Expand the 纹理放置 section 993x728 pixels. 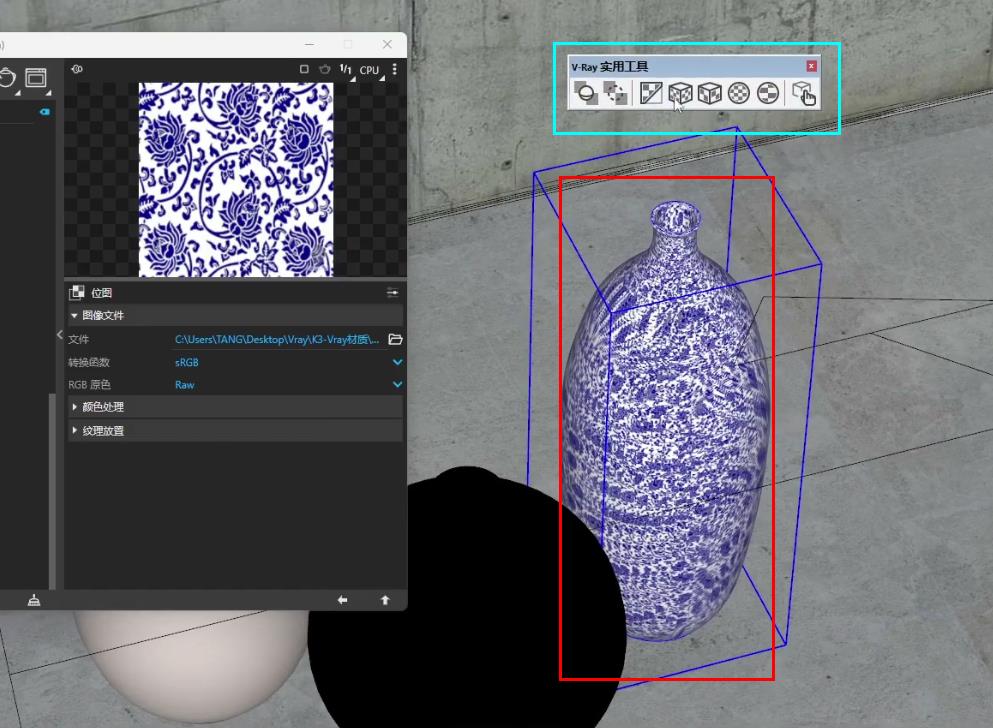(x=75, y=431)
